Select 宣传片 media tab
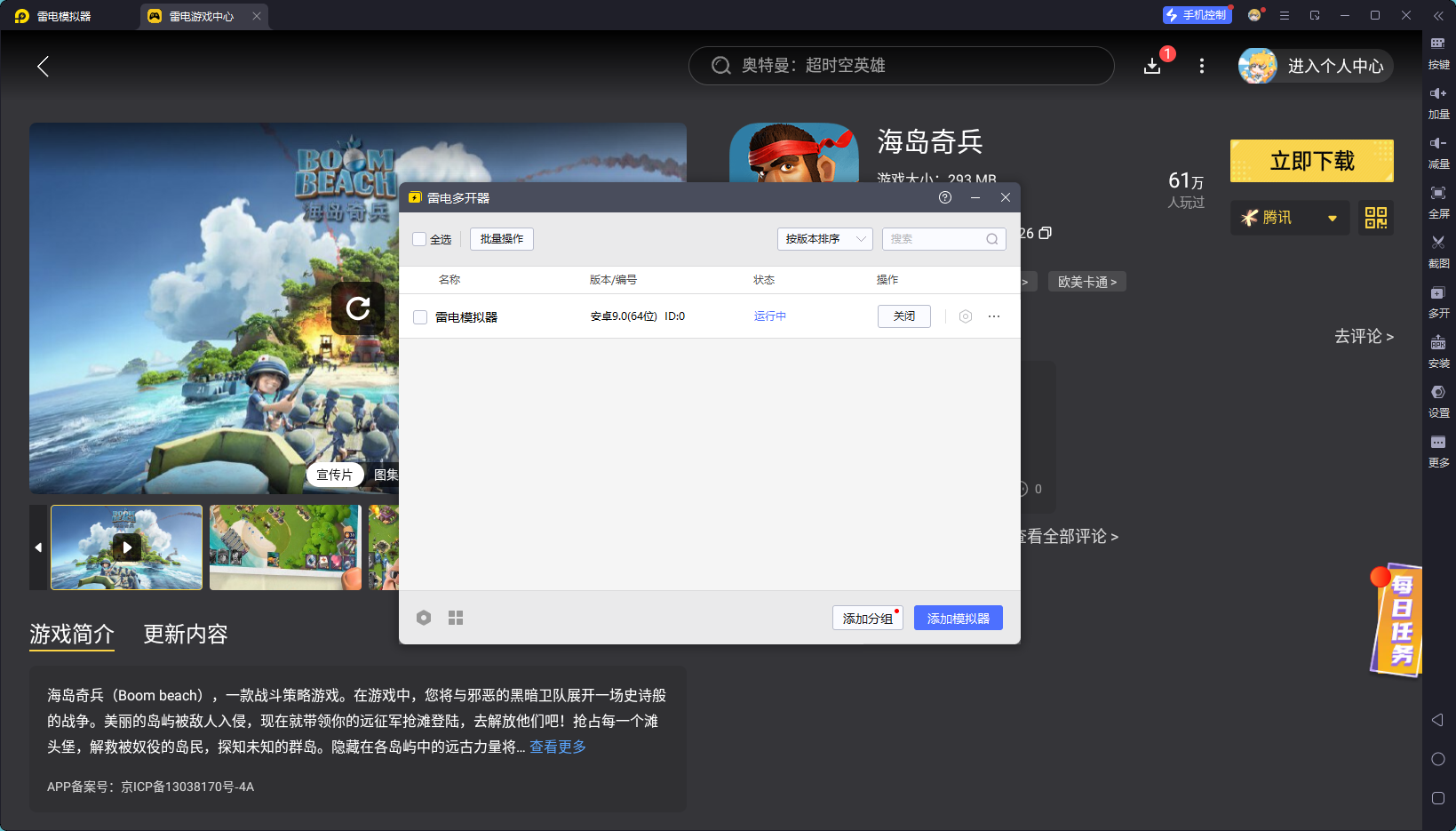This screenshot has height=831, width=1456. (x=335, y=475)
